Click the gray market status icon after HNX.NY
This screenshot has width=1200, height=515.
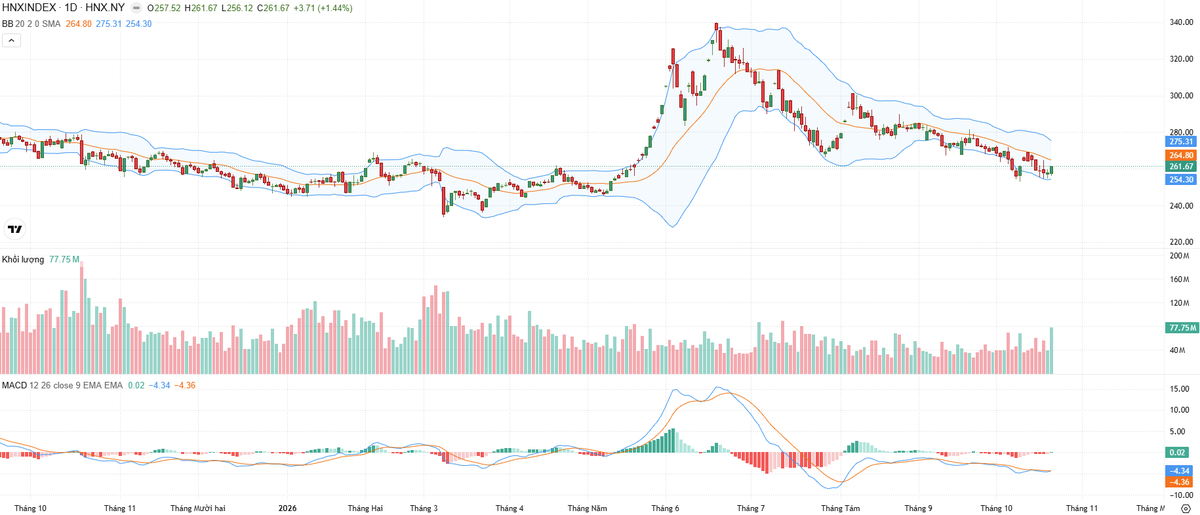coord(136,7)
